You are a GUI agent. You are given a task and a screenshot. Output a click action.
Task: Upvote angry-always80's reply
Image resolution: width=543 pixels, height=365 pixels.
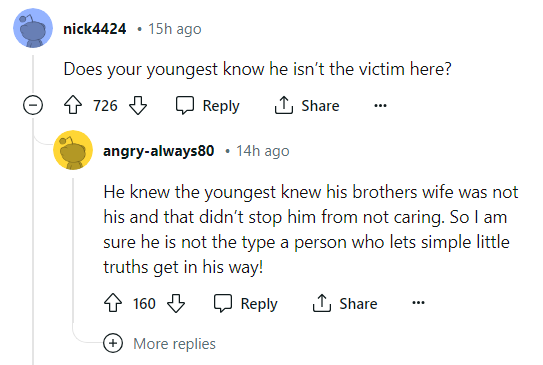(x=113, y=303)
